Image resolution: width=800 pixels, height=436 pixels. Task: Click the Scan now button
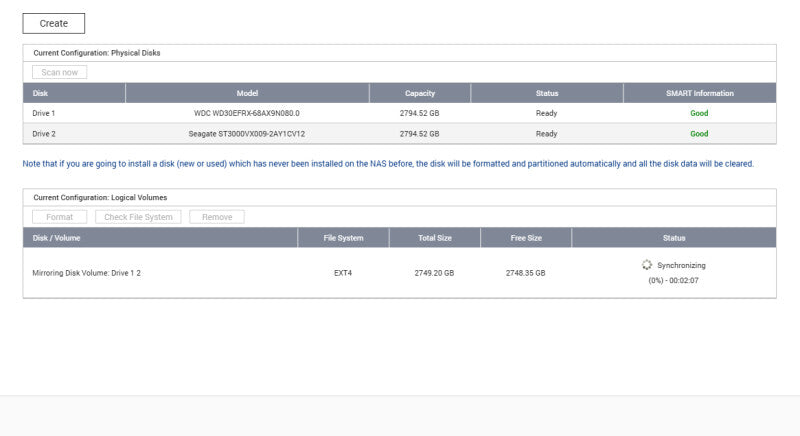tap(59, 72)
